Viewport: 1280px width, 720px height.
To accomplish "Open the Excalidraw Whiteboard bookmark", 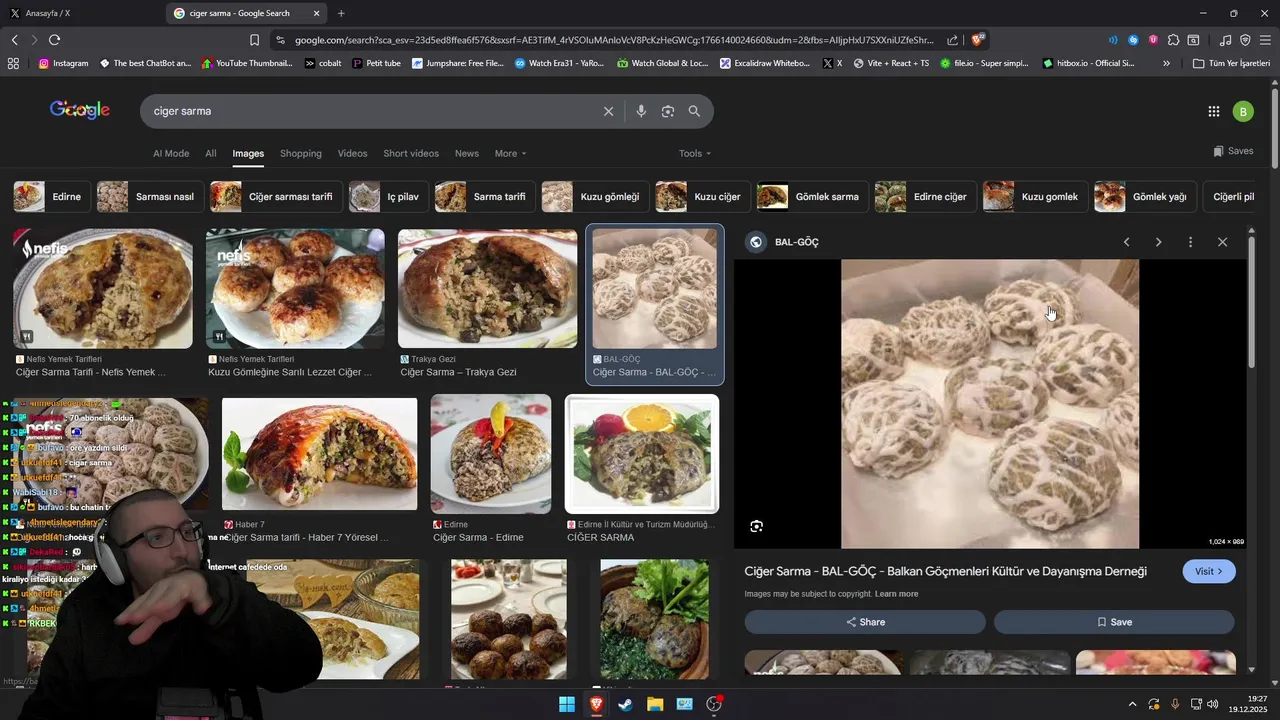I will (x=764, y=63).
